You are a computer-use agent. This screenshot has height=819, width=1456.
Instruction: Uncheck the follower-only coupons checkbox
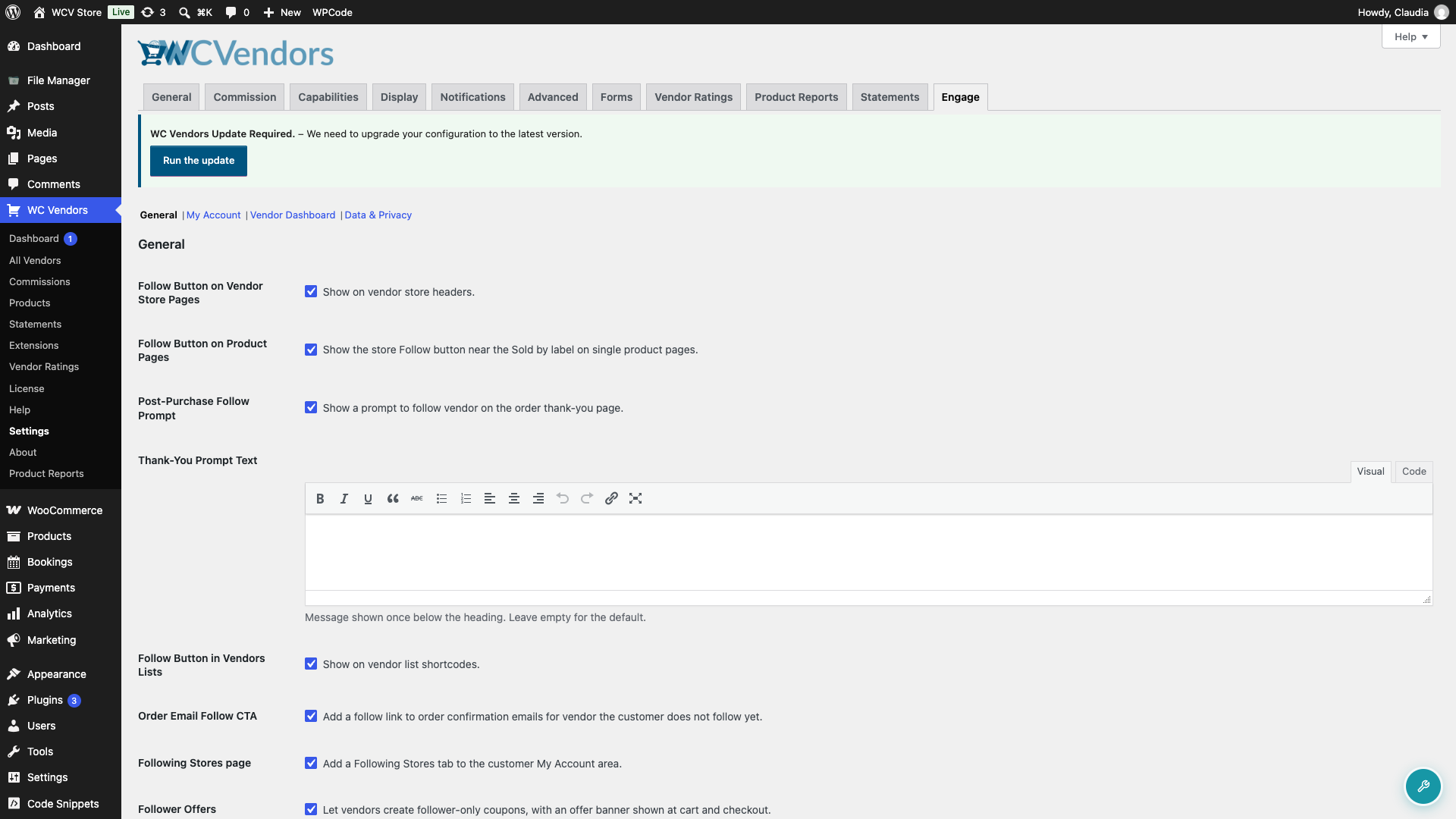tap(311, 809)
